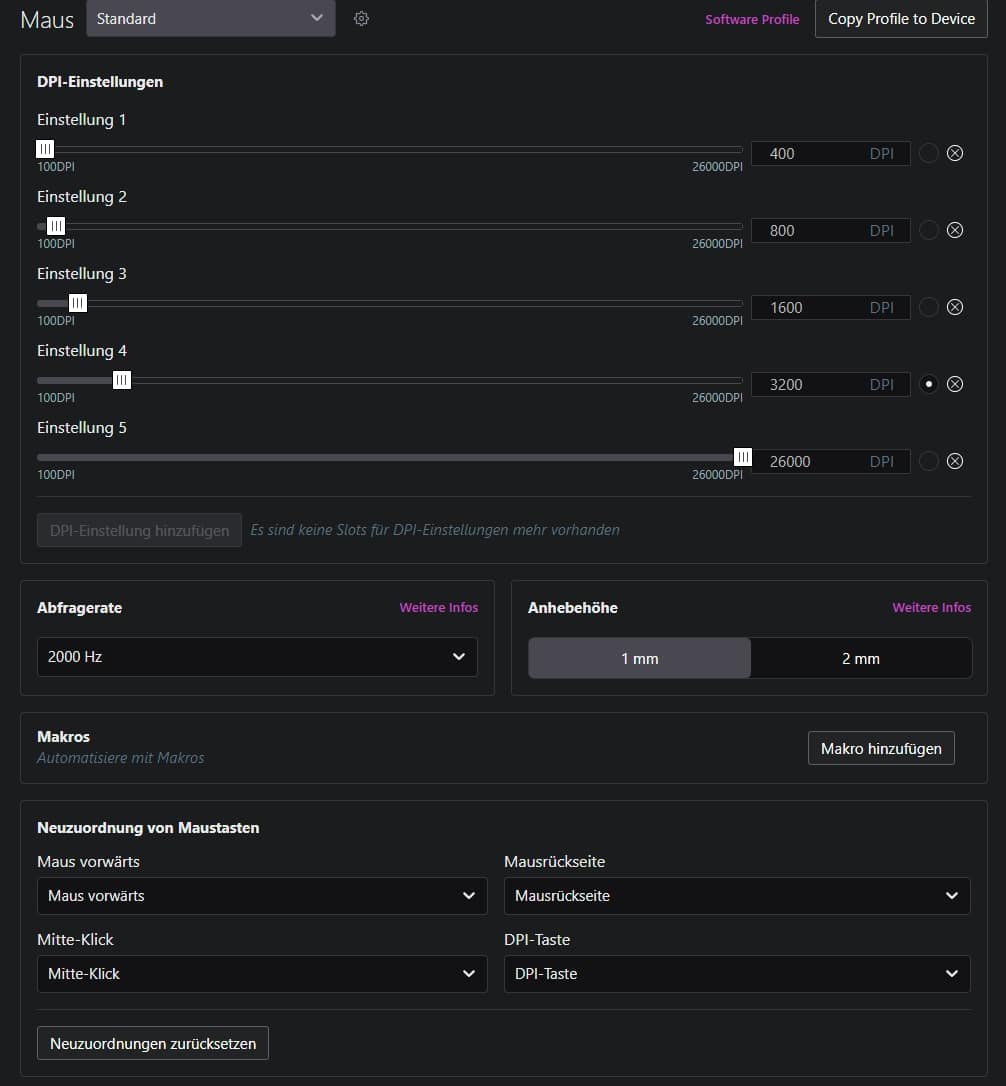The image size is (1006, 1086).
Task: Open Weitere Infos link for Abfragerate
Action: (438, 607)
